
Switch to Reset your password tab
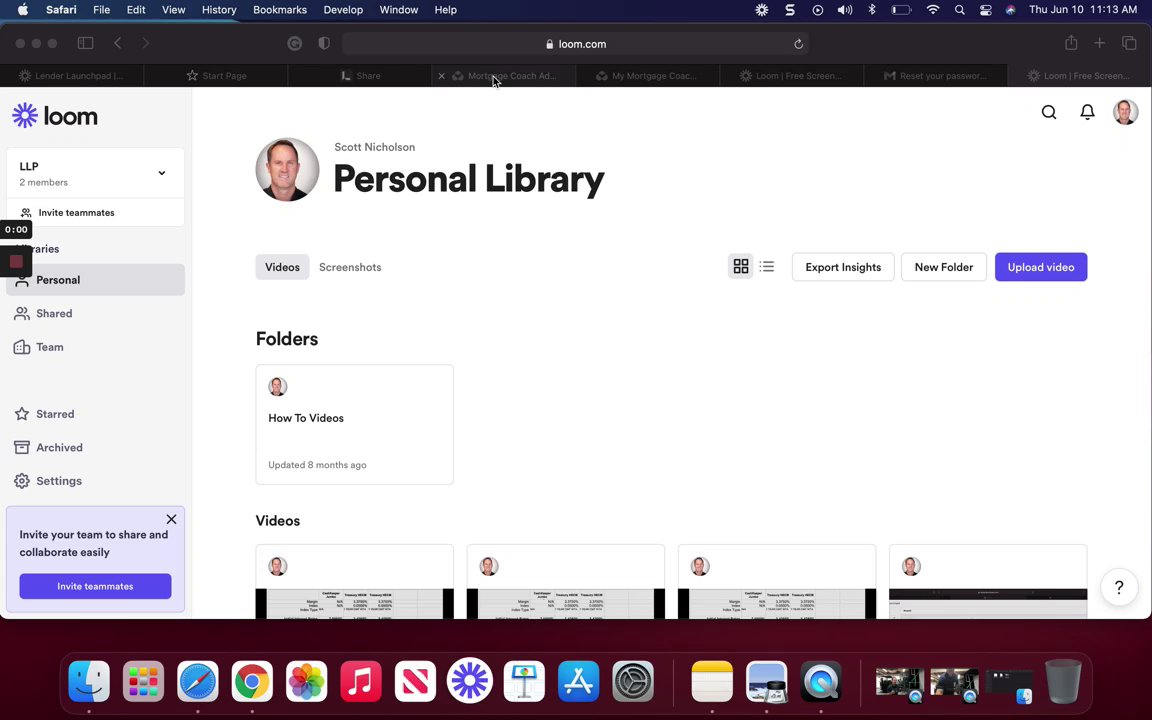(x=936, y=76)
